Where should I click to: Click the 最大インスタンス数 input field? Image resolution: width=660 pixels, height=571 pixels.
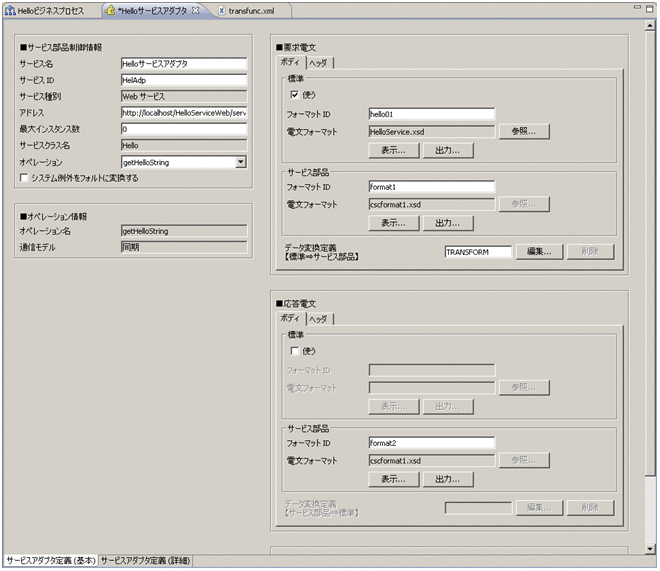point(183,129)
